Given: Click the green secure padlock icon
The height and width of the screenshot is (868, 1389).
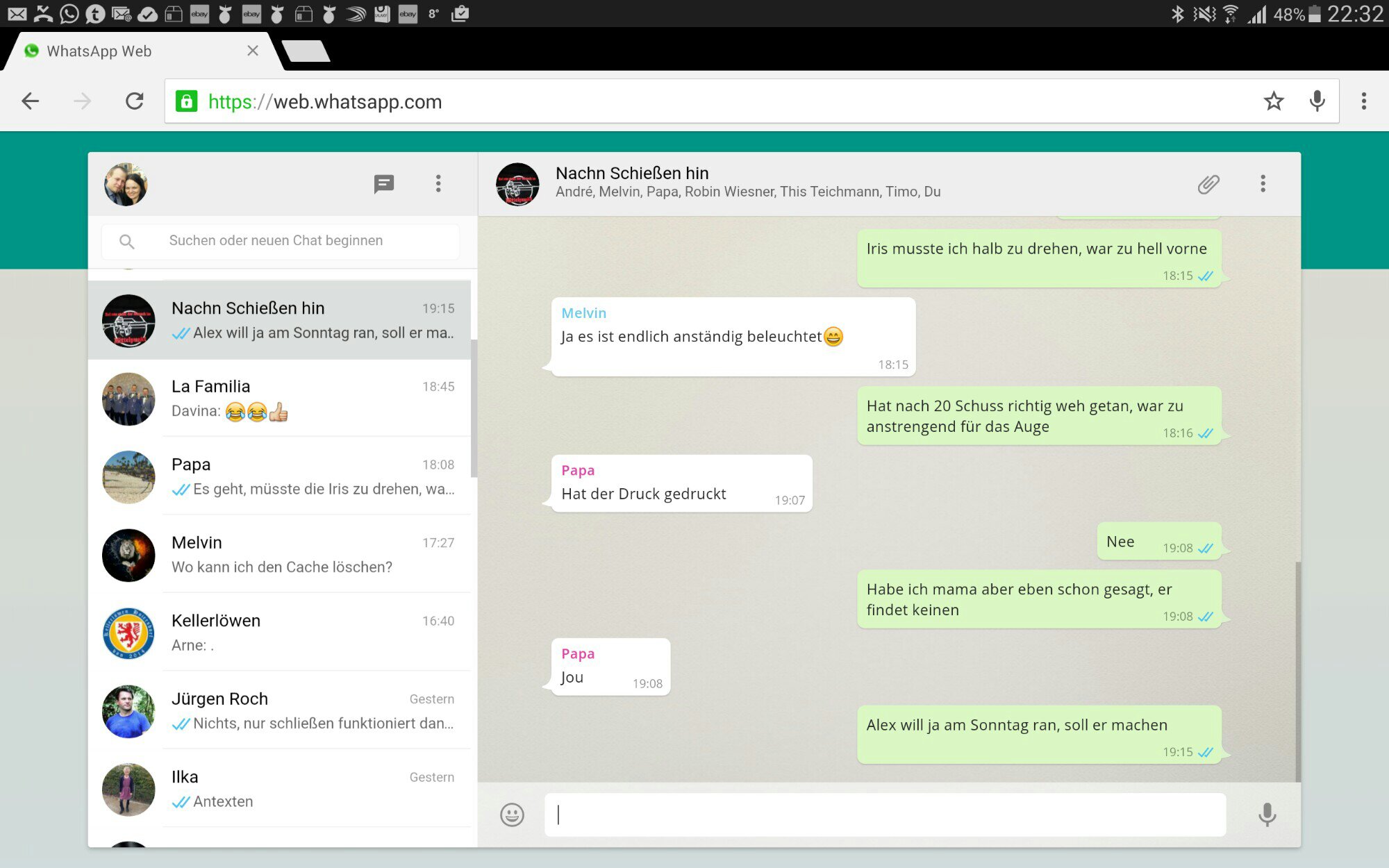Looking at the screenshot, I should coord(185,101).
